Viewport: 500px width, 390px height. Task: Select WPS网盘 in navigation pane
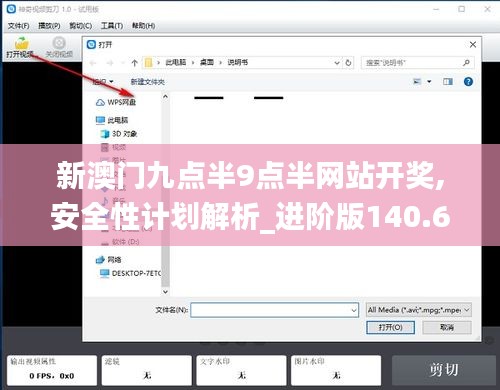(x=116, y=102)
